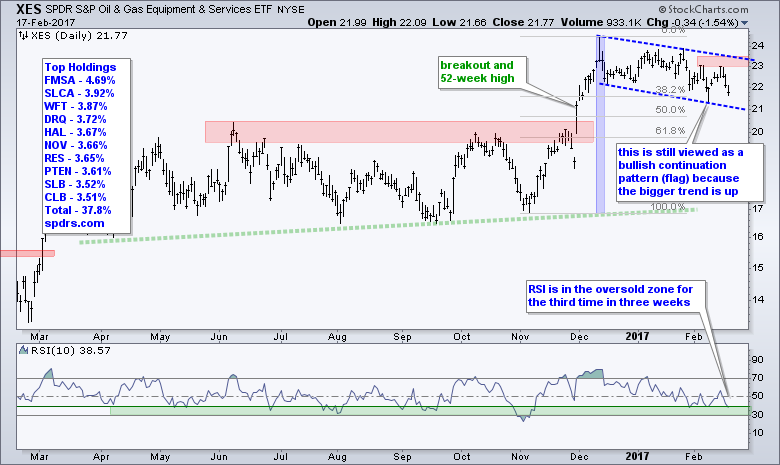Click the 17-Feb-2017 date label
This screenshot has width=780, height=465.
(45, 23)
